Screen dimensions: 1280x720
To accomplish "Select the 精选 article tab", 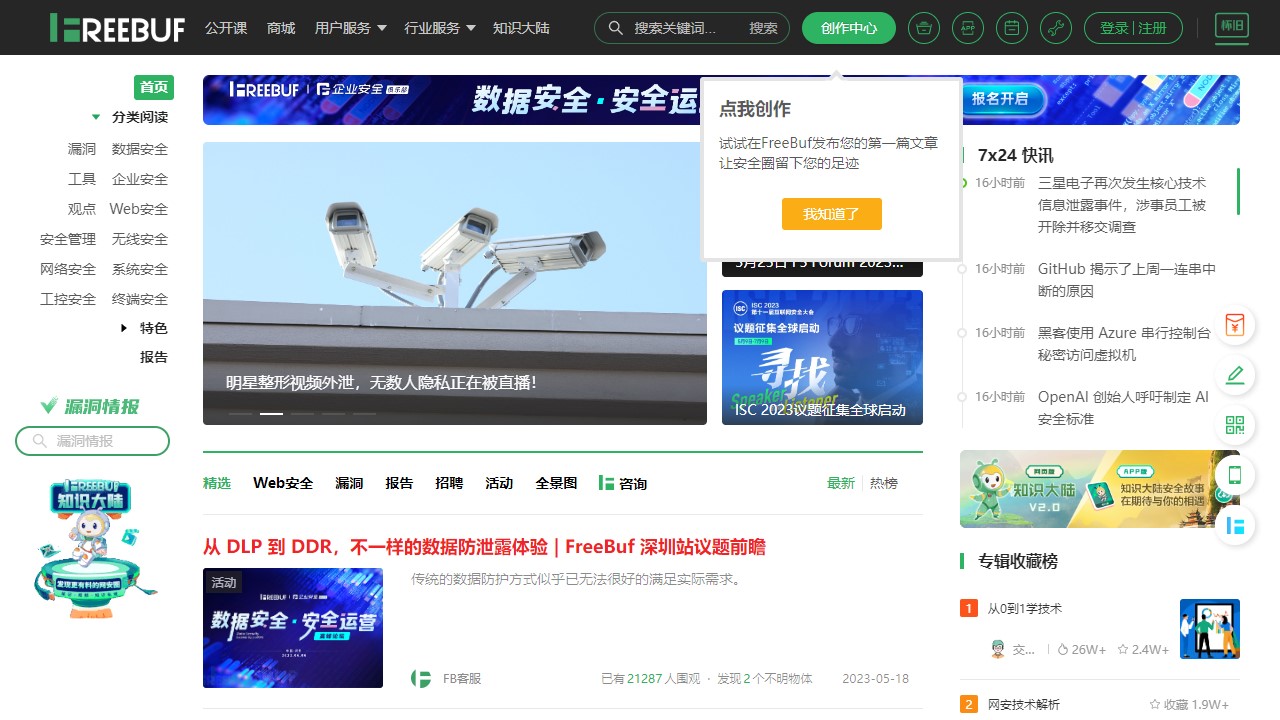I will (217, 483).
